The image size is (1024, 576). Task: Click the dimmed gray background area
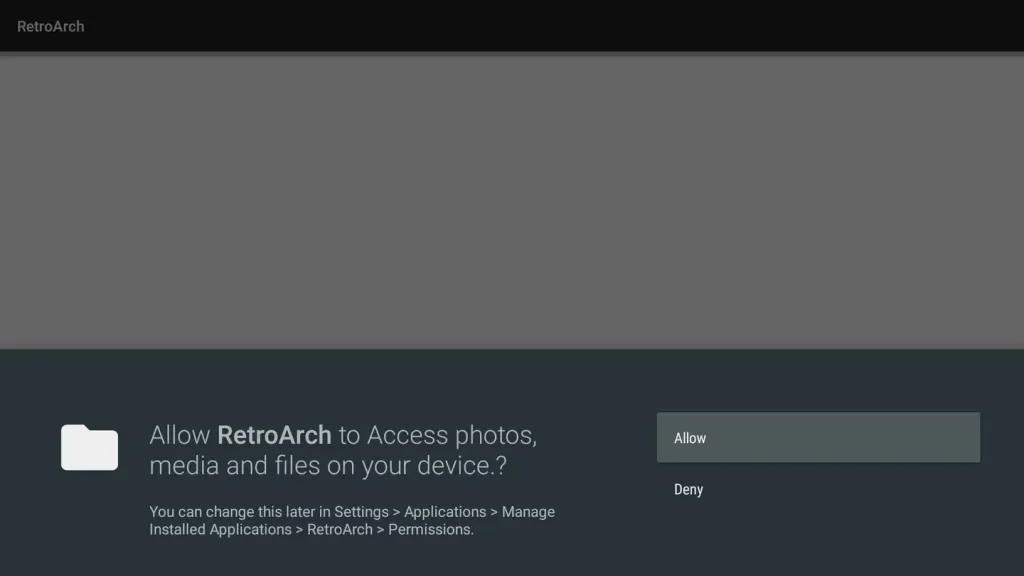512,200
